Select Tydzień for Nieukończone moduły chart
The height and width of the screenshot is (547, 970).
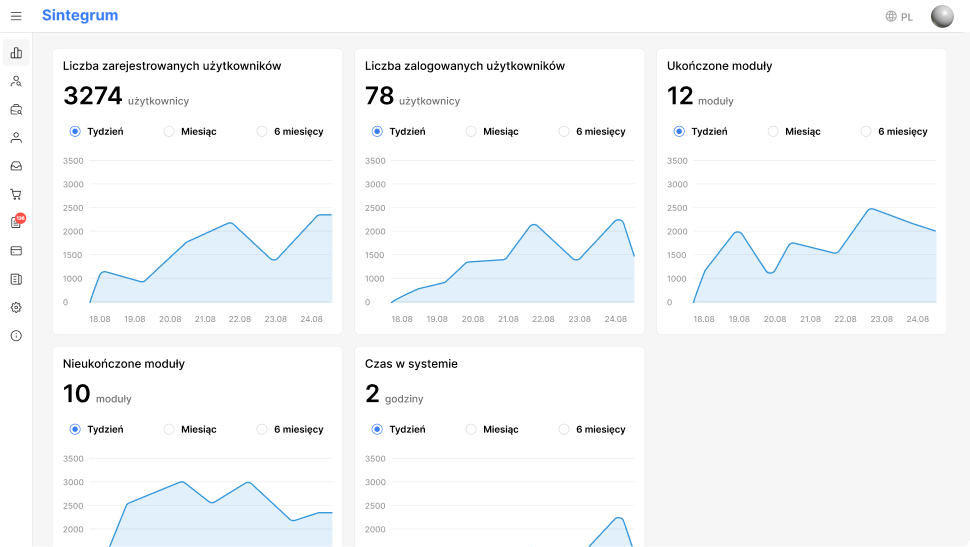tap(75, 429)
